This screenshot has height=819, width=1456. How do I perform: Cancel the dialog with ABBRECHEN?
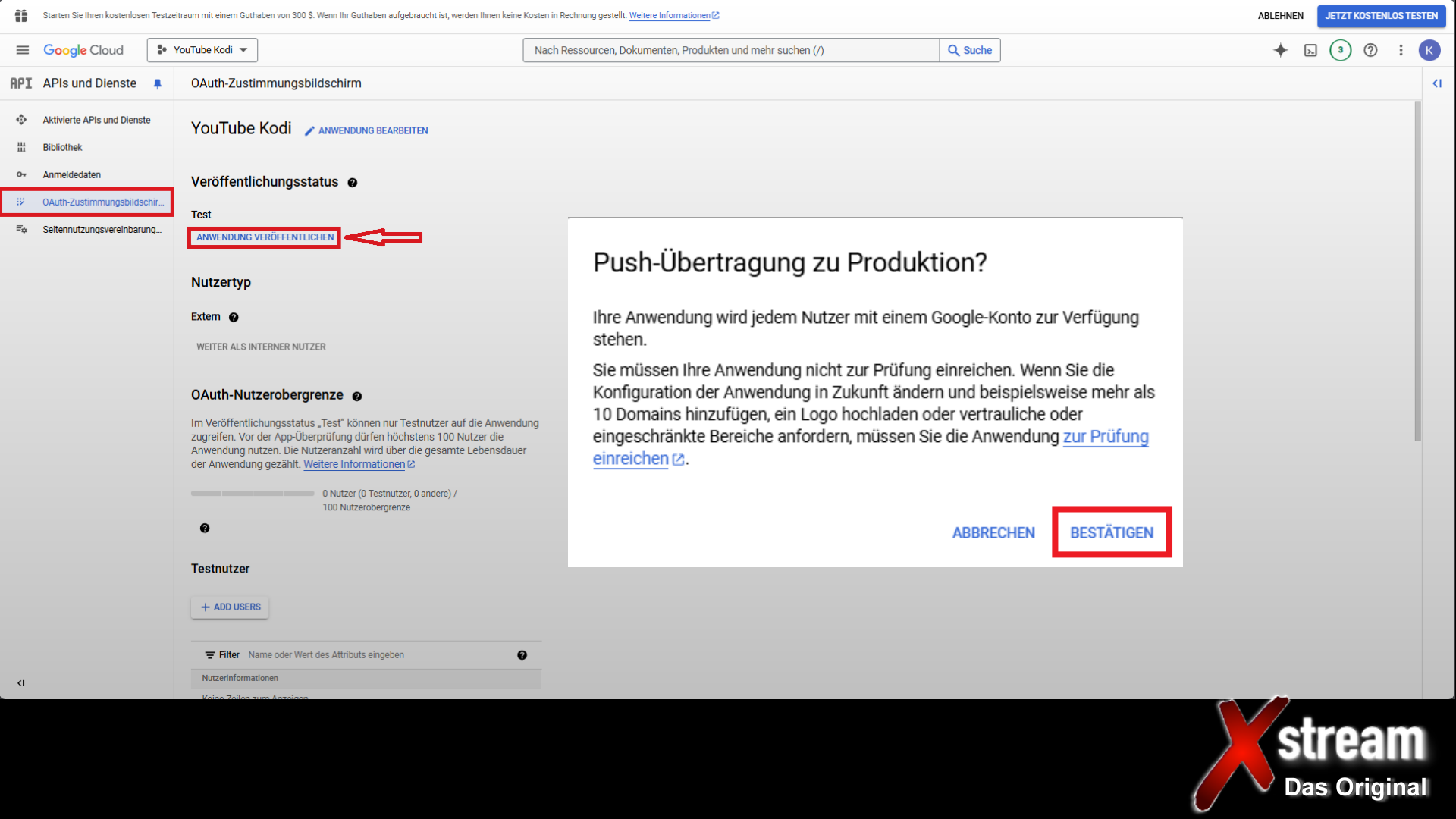(x=993, y=532)
